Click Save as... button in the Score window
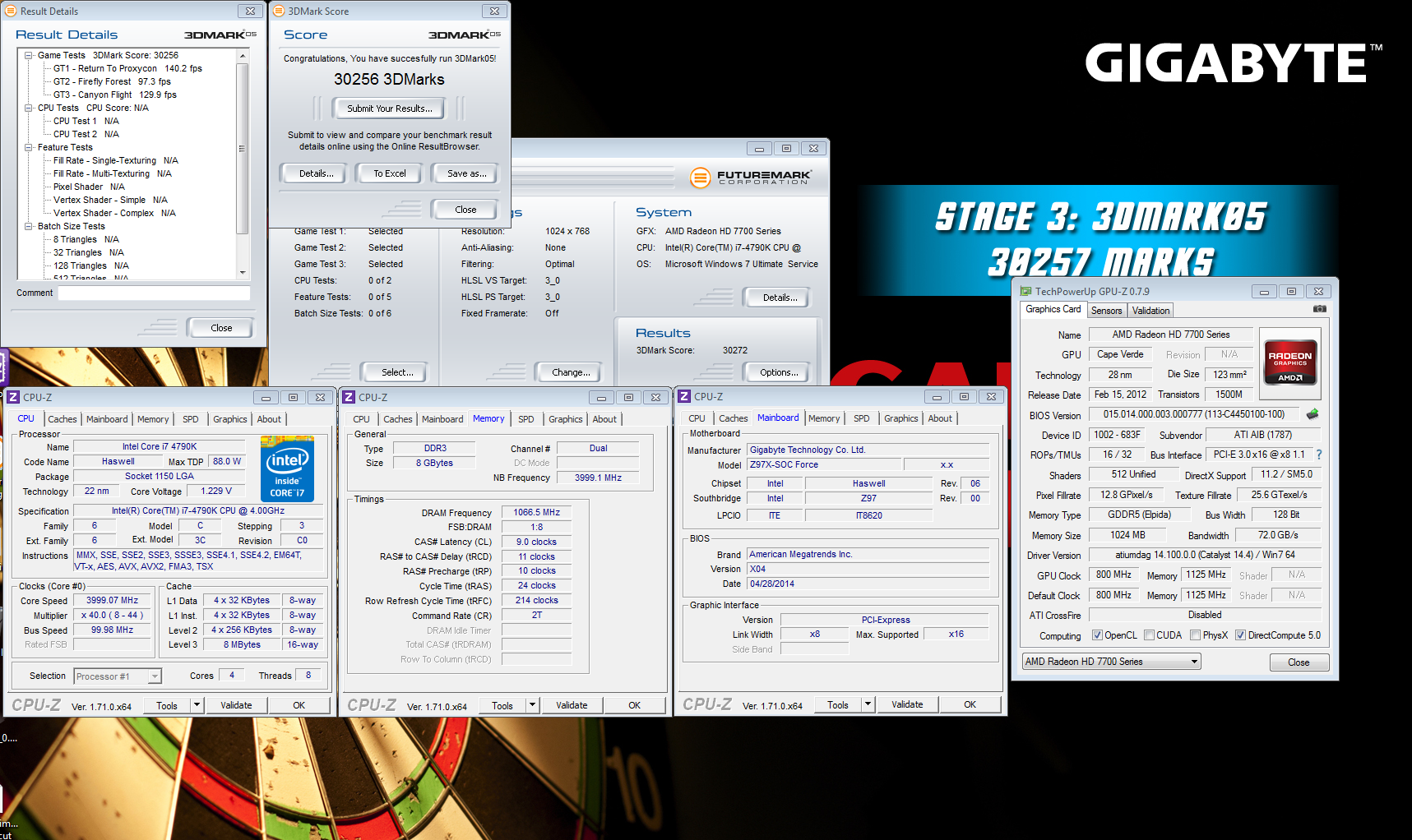The height and width of the screenshot is (840, 1412). (466, 173)
